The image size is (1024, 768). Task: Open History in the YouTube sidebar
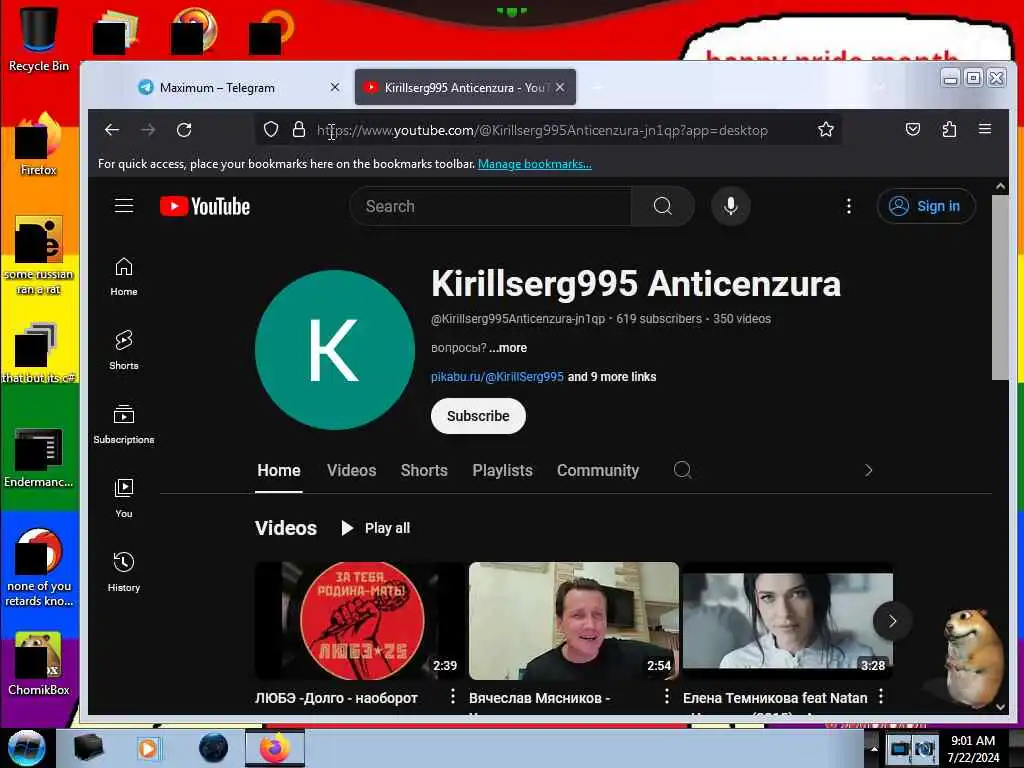(x=124, y=573)
